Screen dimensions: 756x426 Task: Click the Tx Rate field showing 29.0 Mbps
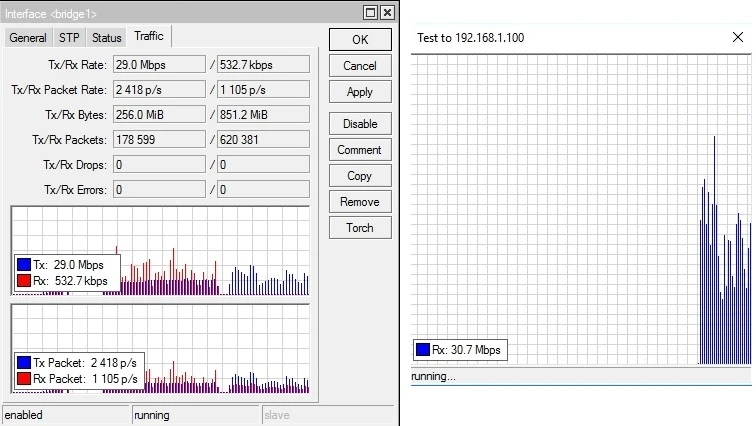point(158,65)
